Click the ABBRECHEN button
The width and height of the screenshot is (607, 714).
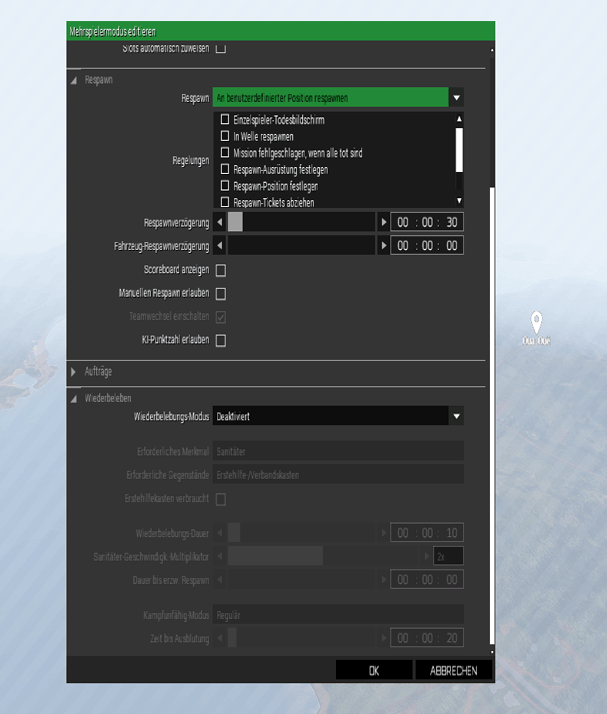(x=453, y=671)
